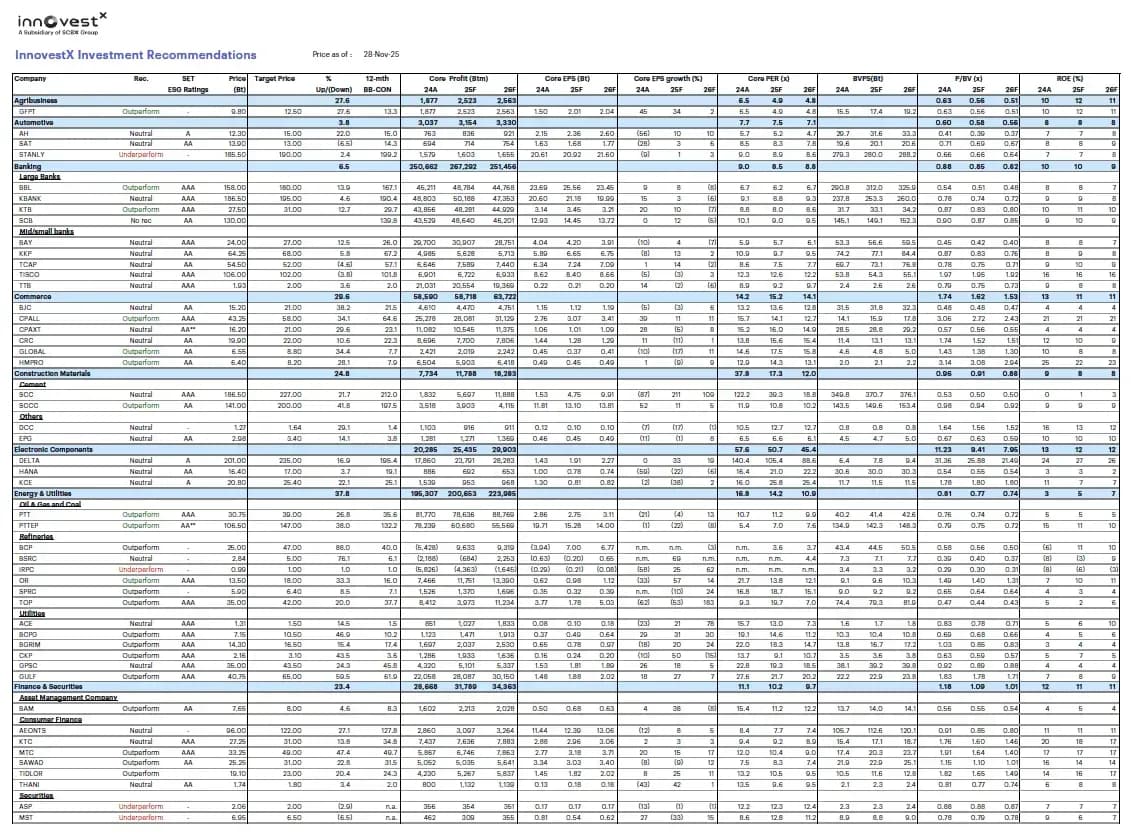1137x836 pixels.
Task: Click the '28-Nov-25' price date
Action: [381, 54]
